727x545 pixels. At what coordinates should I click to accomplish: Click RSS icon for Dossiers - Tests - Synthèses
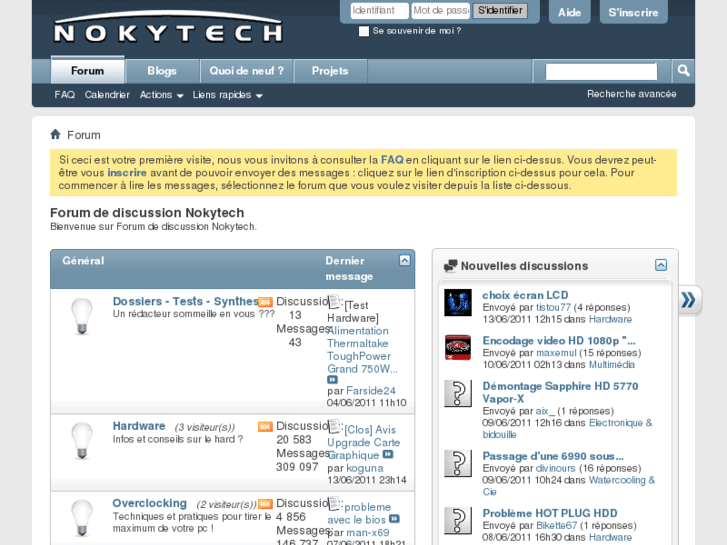coord(265,302)
